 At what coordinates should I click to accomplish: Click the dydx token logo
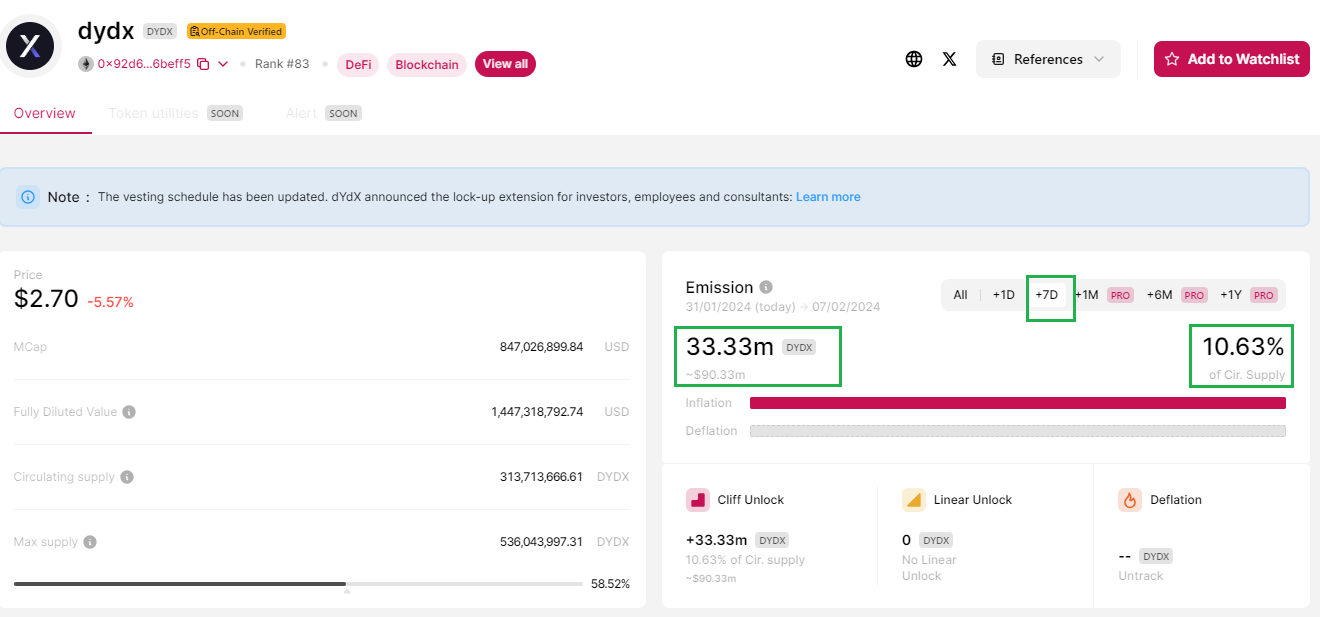30,45
